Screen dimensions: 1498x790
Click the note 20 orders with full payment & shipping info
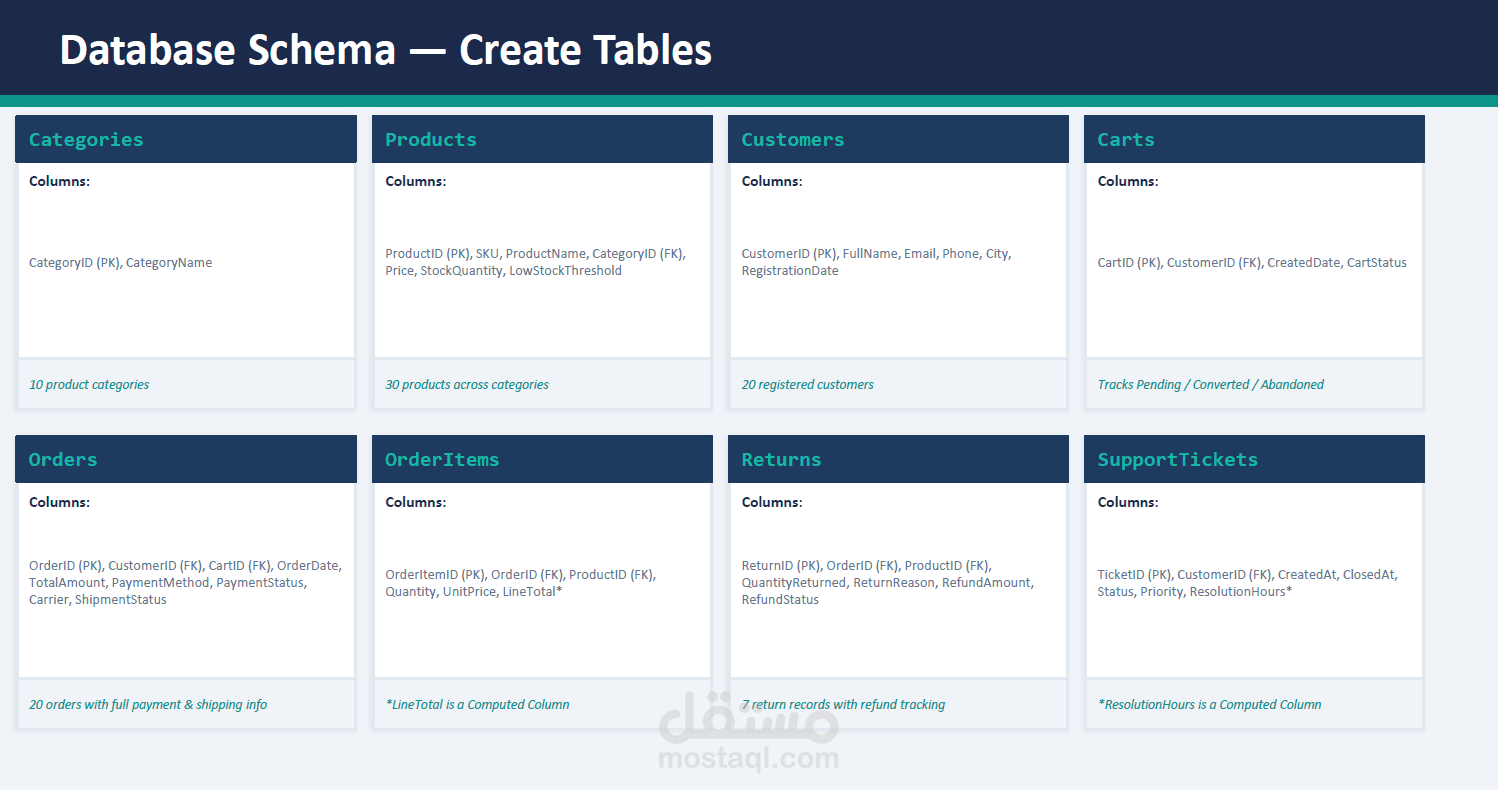click(x=148, y=704)
